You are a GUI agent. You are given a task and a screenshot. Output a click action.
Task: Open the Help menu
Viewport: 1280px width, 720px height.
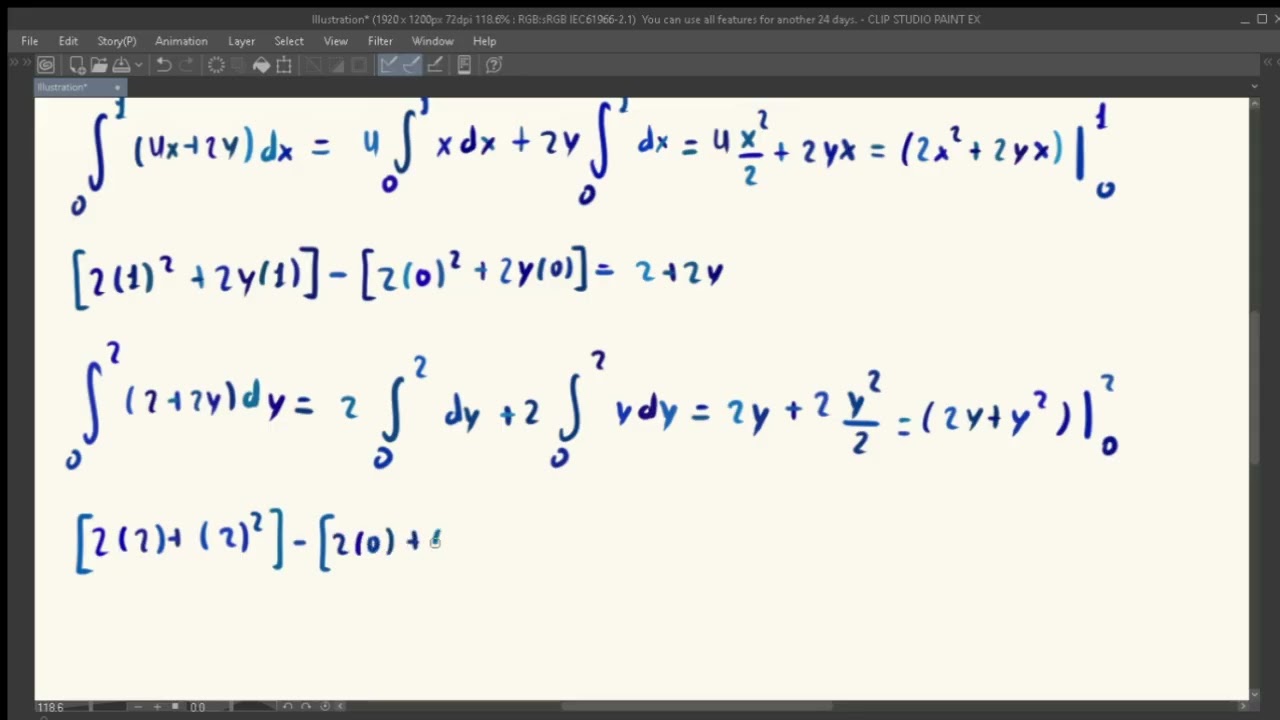pos(485,41)
